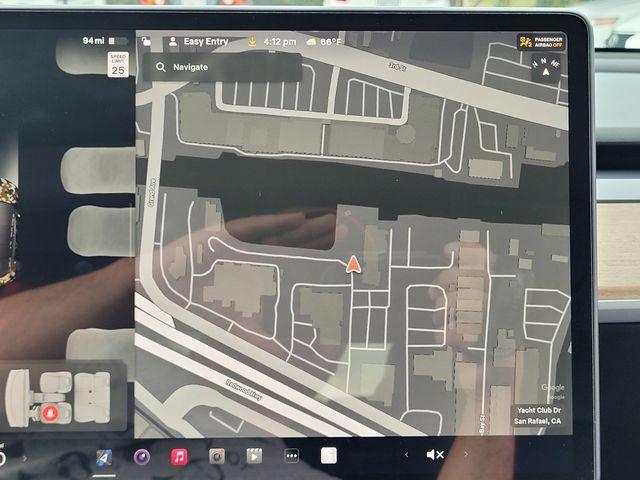The height and width of the screenshot is (480, 640).
Task: Open the dashcam icon in the dock
Action: point(216,456)
